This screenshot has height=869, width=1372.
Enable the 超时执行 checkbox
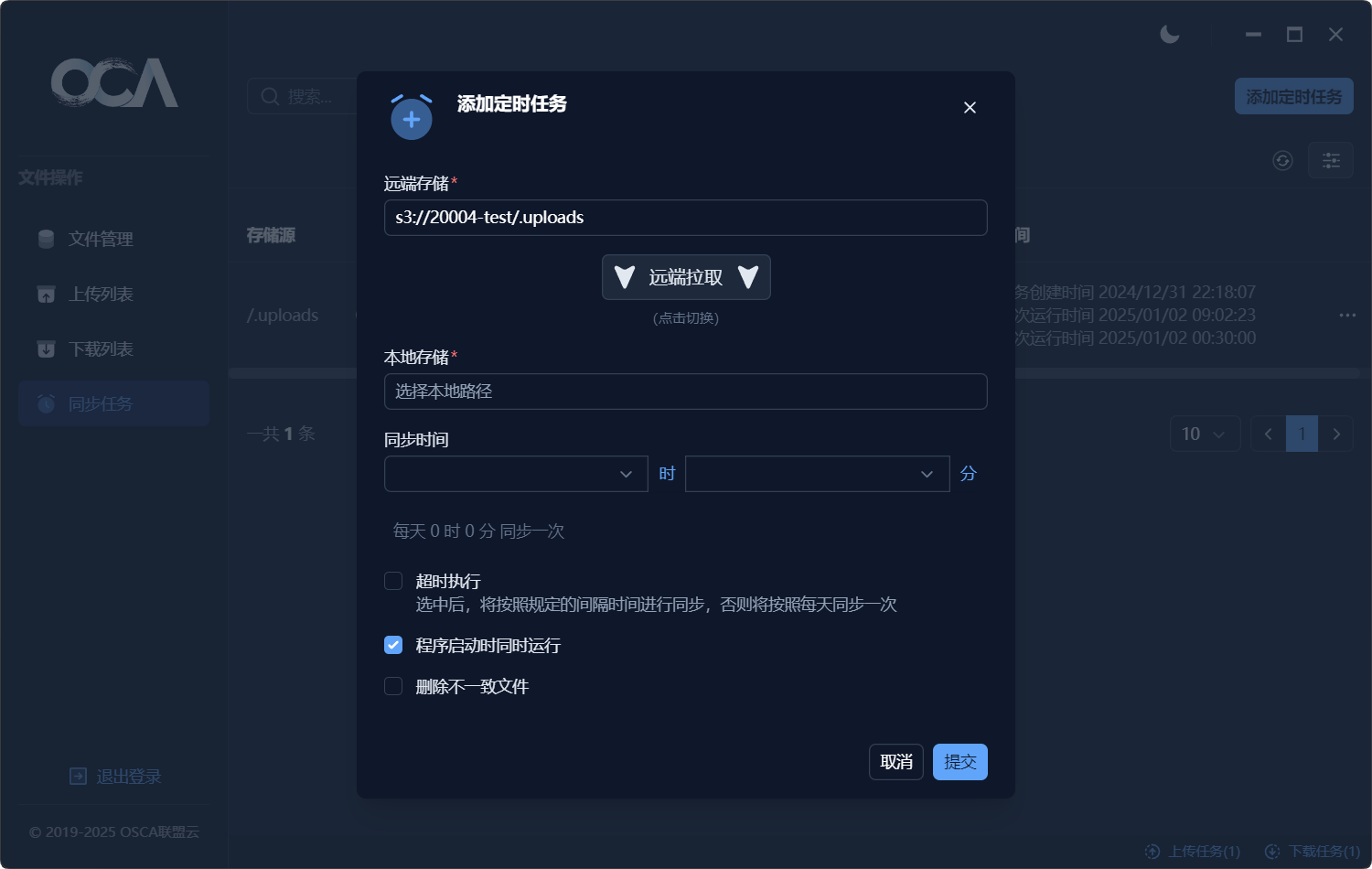pyautogui.click(x=393, y=582)
